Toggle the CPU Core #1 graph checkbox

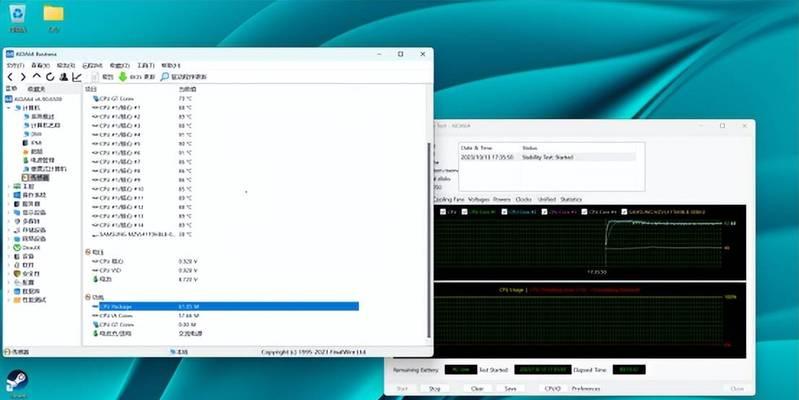pos(464,212)
